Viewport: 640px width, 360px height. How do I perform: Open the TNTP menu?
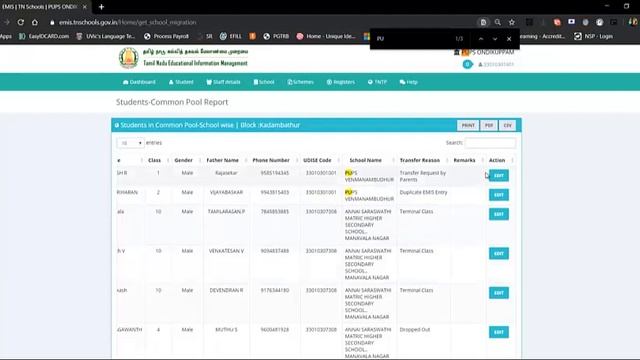point(377,82)
